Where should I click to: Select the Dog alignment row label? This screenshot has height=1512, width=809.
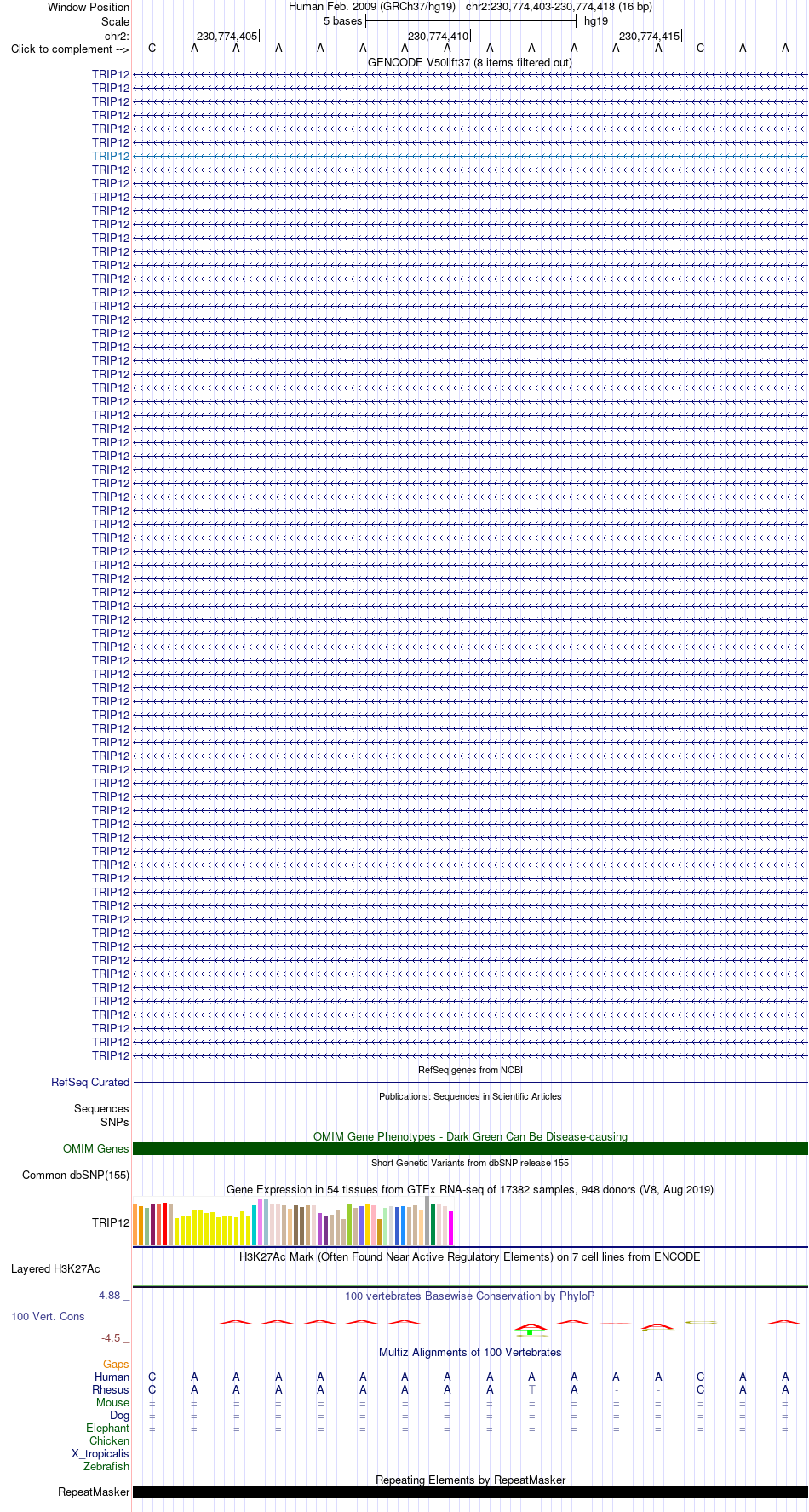(119, 1415)
